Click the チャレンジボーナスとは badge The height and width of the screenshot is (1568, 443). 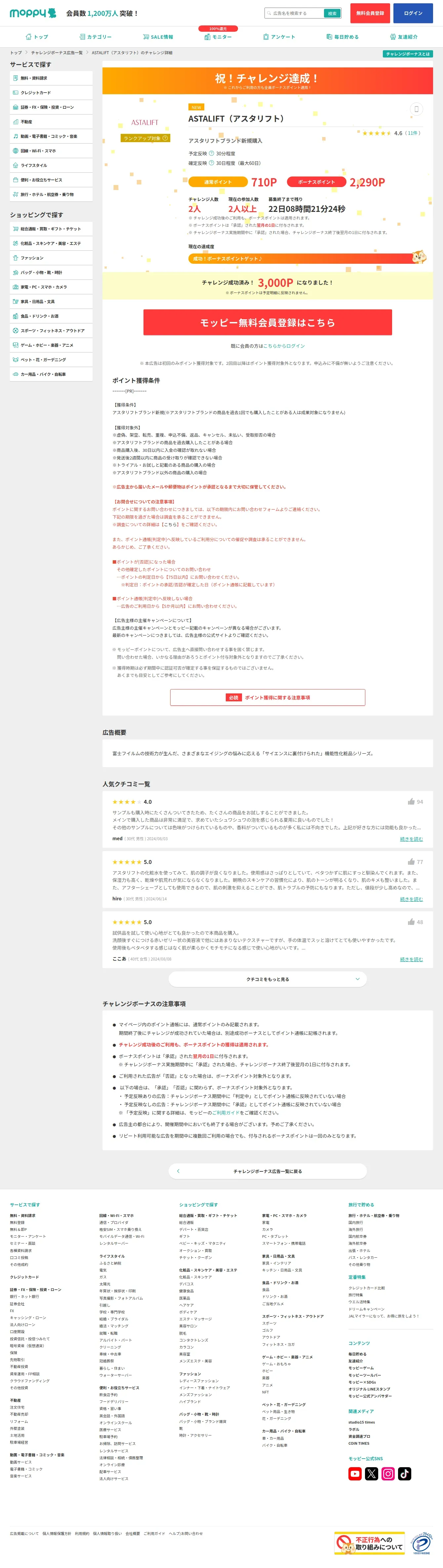coord(408,54)
